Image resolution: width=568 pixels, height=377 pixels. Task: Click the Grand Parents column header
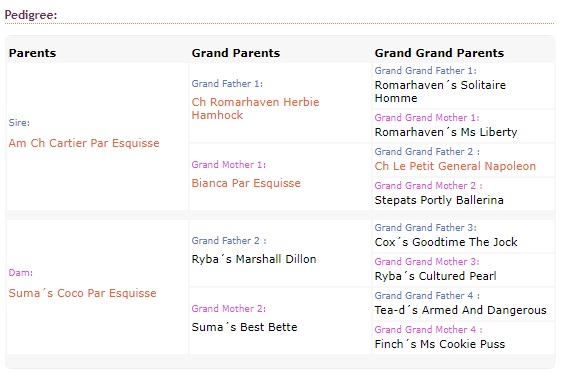[x=236, y=53]
